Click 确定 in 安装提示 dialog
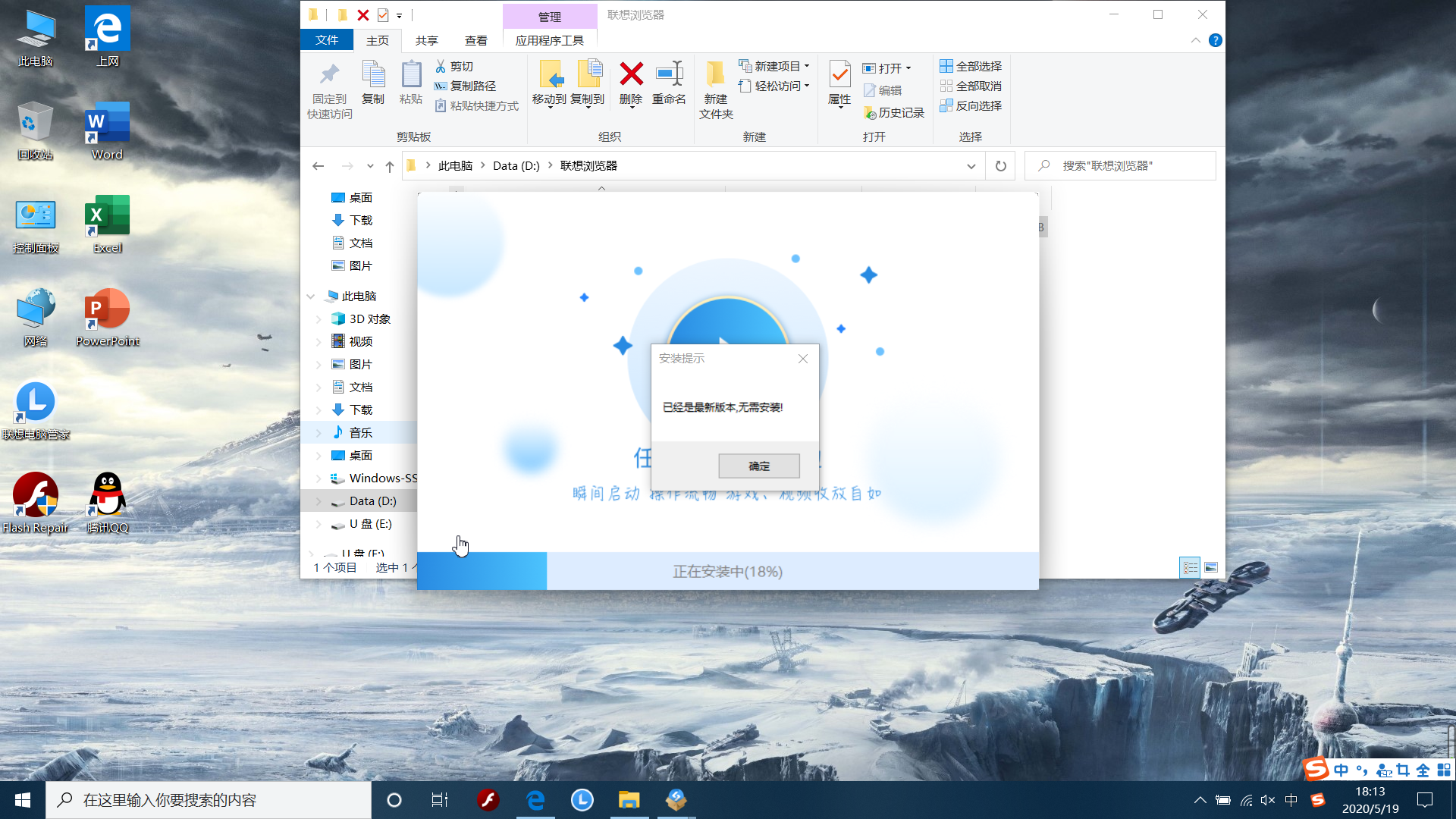1456x819 pixels. 759,466
